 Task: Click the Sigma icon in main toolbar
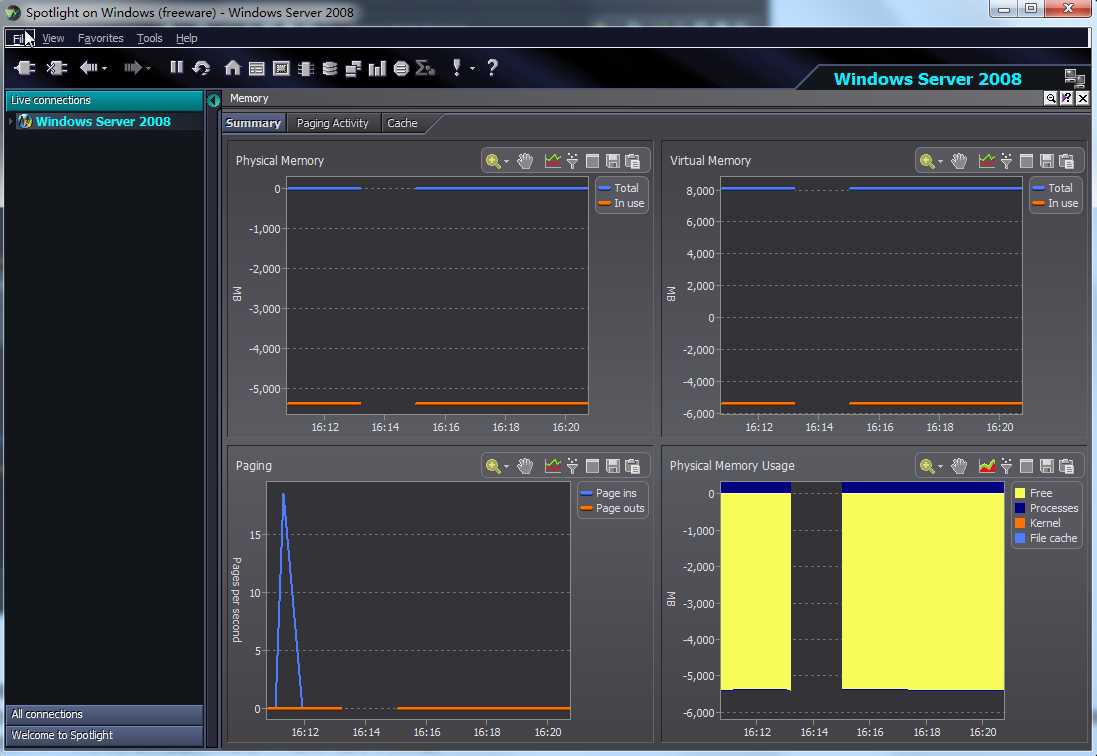pyautogui.click(x=425, y=68)
